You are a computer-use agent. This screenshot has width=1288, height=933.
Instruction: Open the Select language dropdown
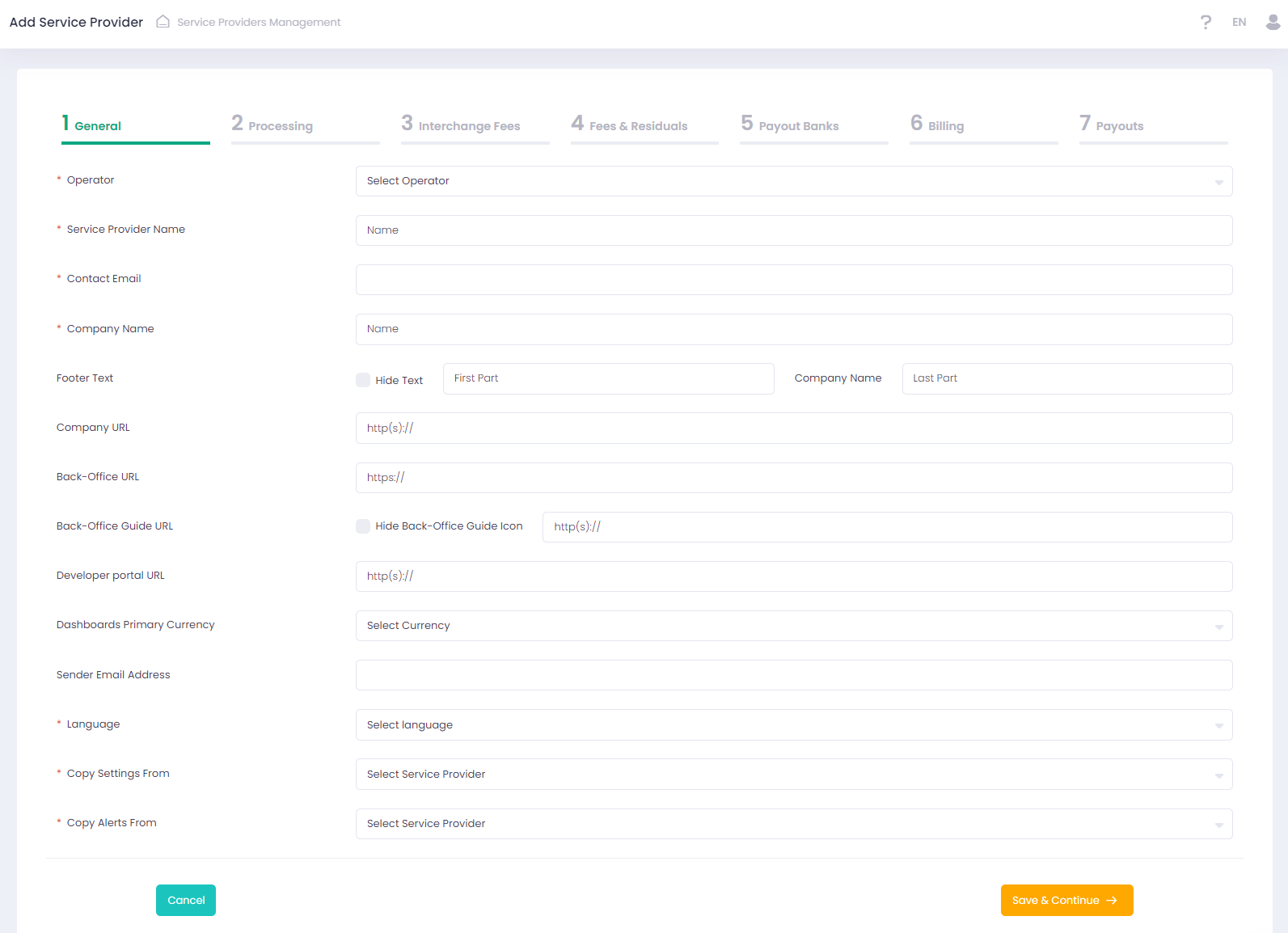(793, 725)
